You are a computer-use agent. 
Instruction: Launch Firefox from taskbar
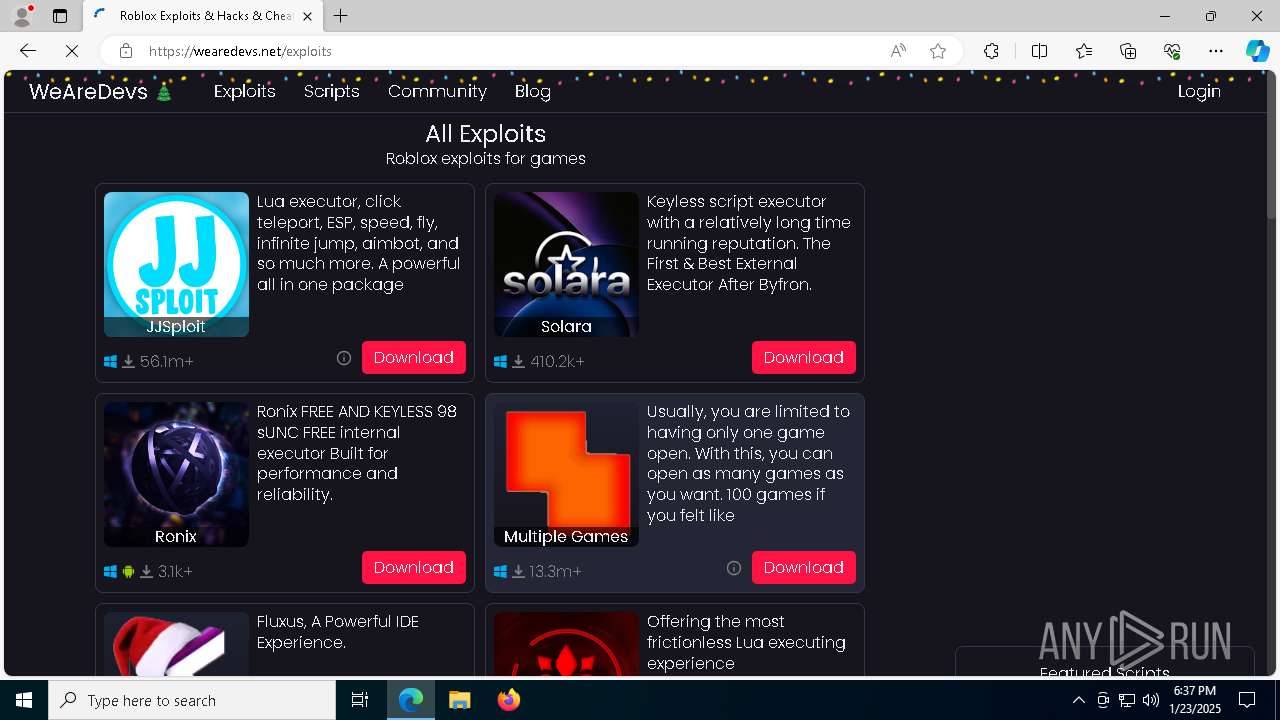click(508, 700)
